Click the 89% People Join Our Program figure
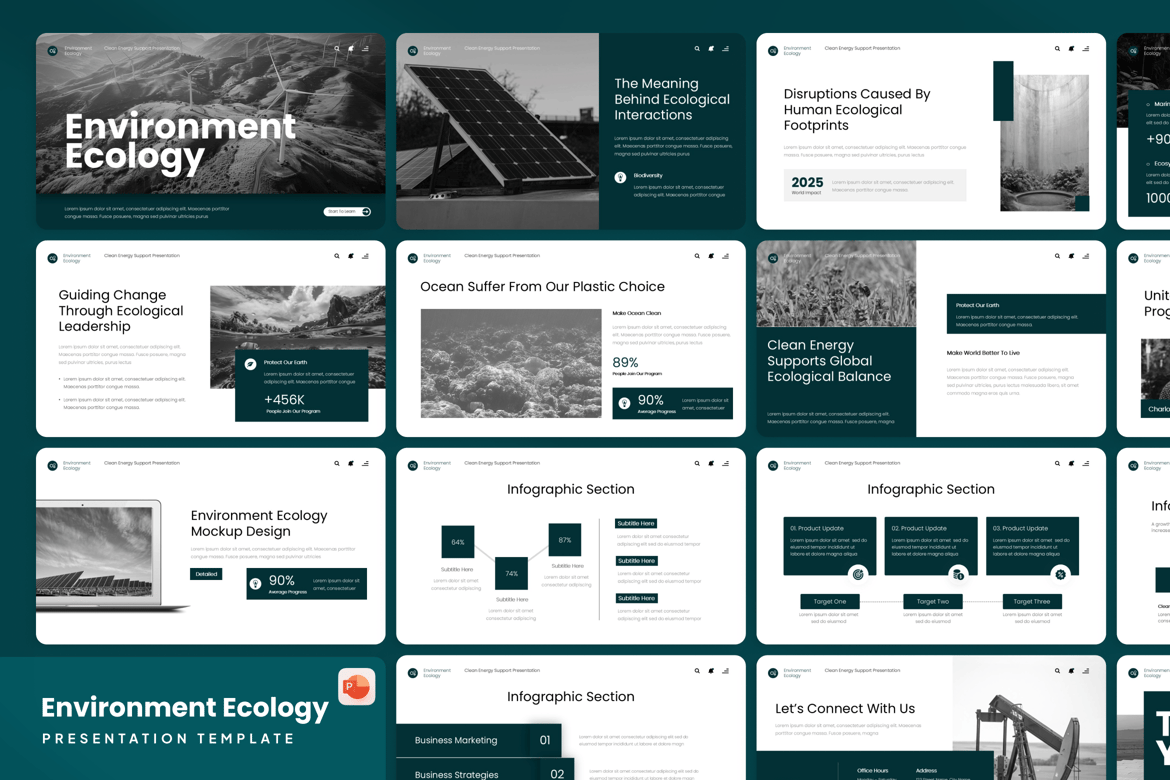1170x780 pixels. coord(636,366)
